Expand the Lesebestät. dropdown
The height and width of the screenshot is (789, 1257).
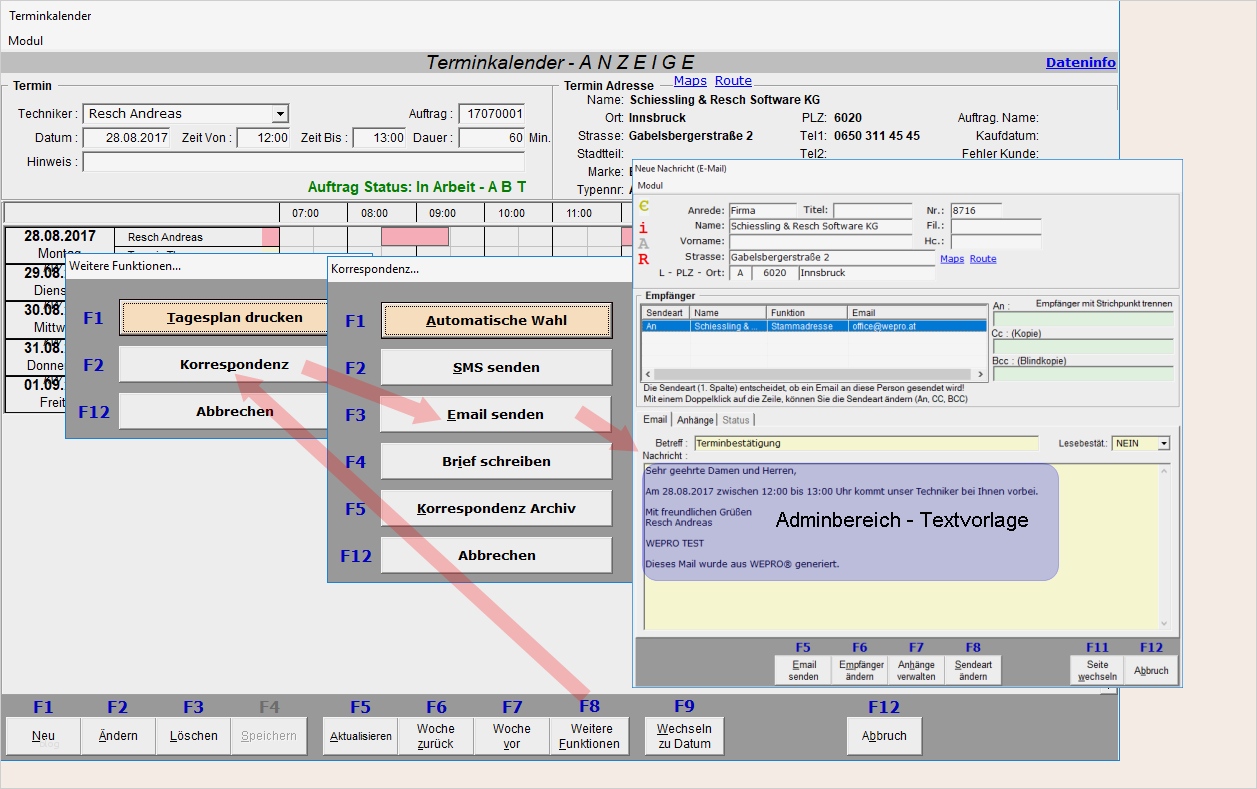tap(1163, 443)
